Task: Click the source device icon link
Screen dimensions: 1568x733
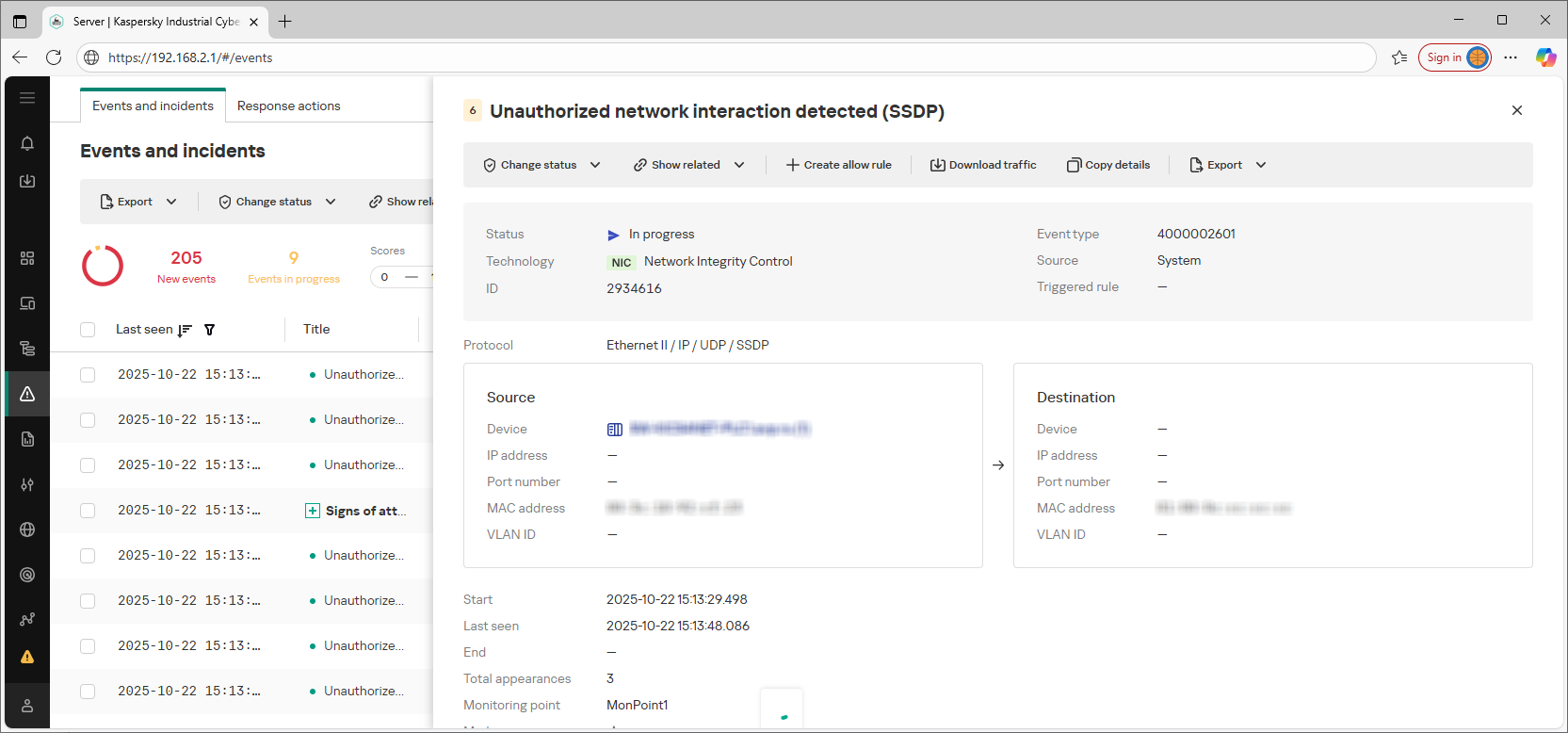Action: click(615, 430)
